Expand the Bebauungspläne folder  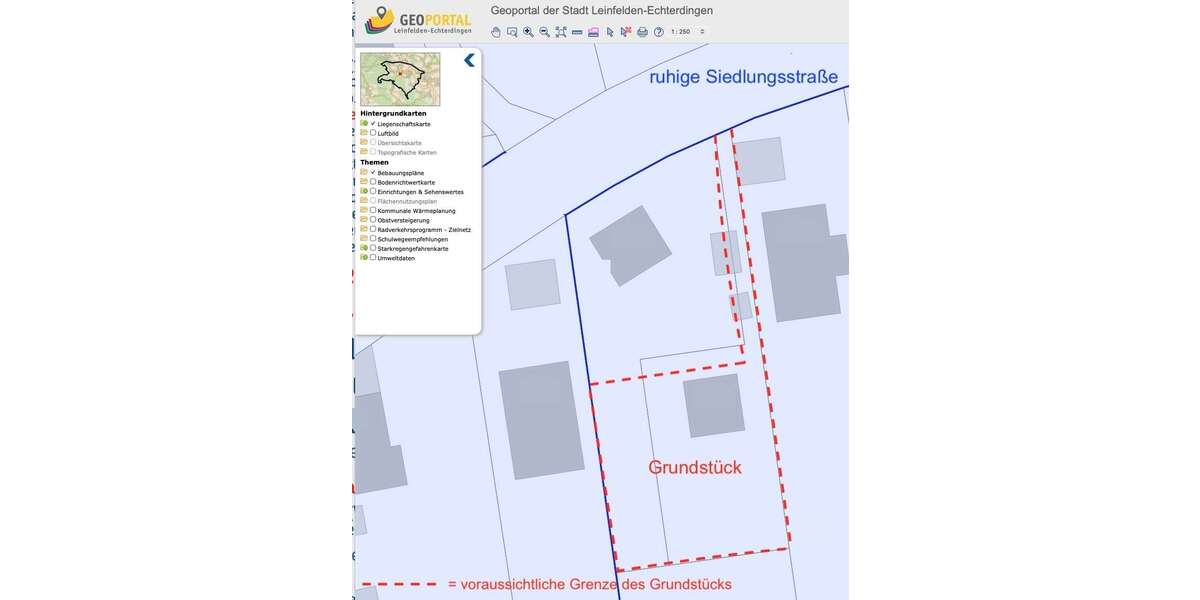pos(364,172)
